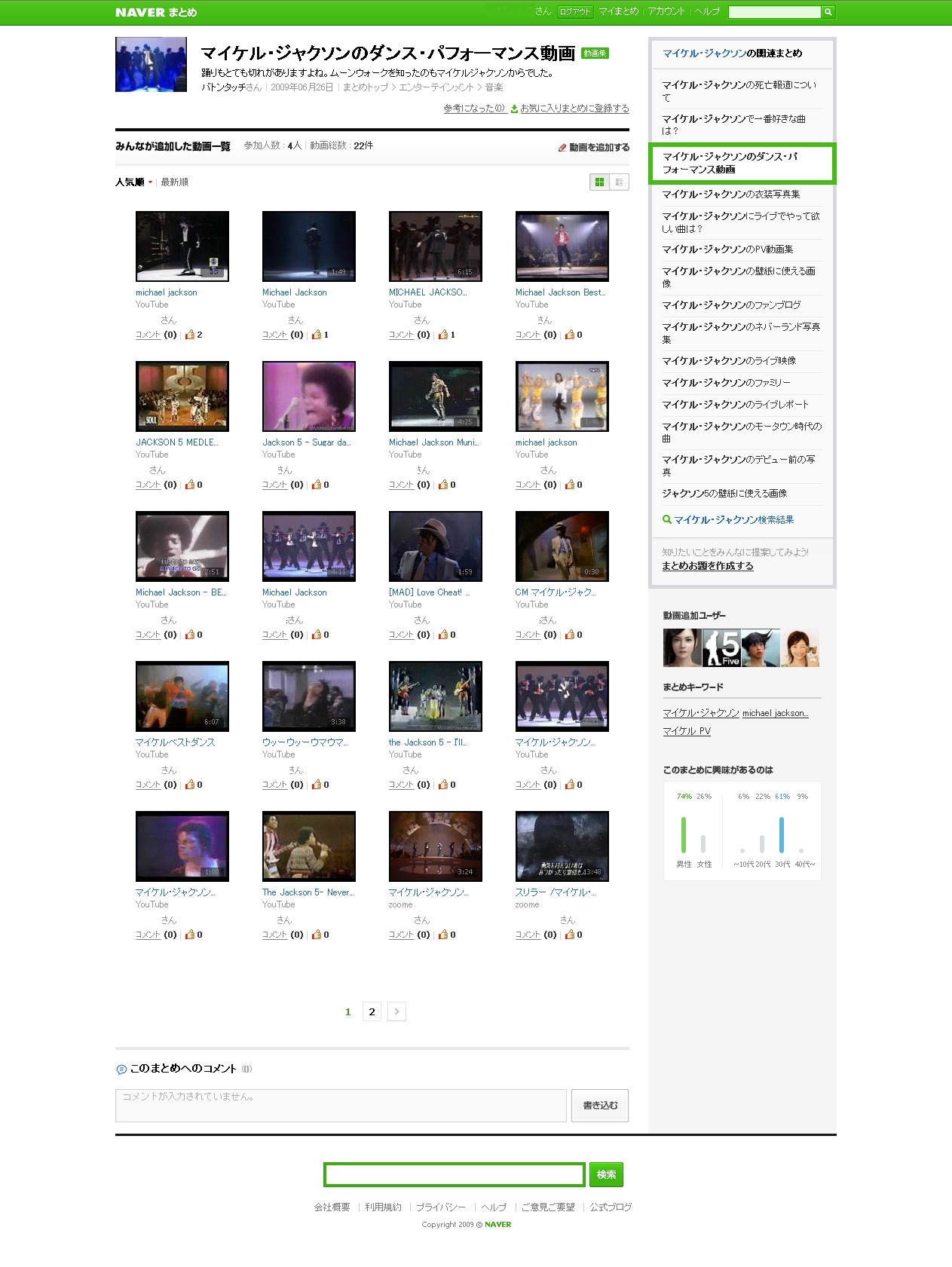Focus the header search input field
The image size is (952, 1267).
coord(775,12)
